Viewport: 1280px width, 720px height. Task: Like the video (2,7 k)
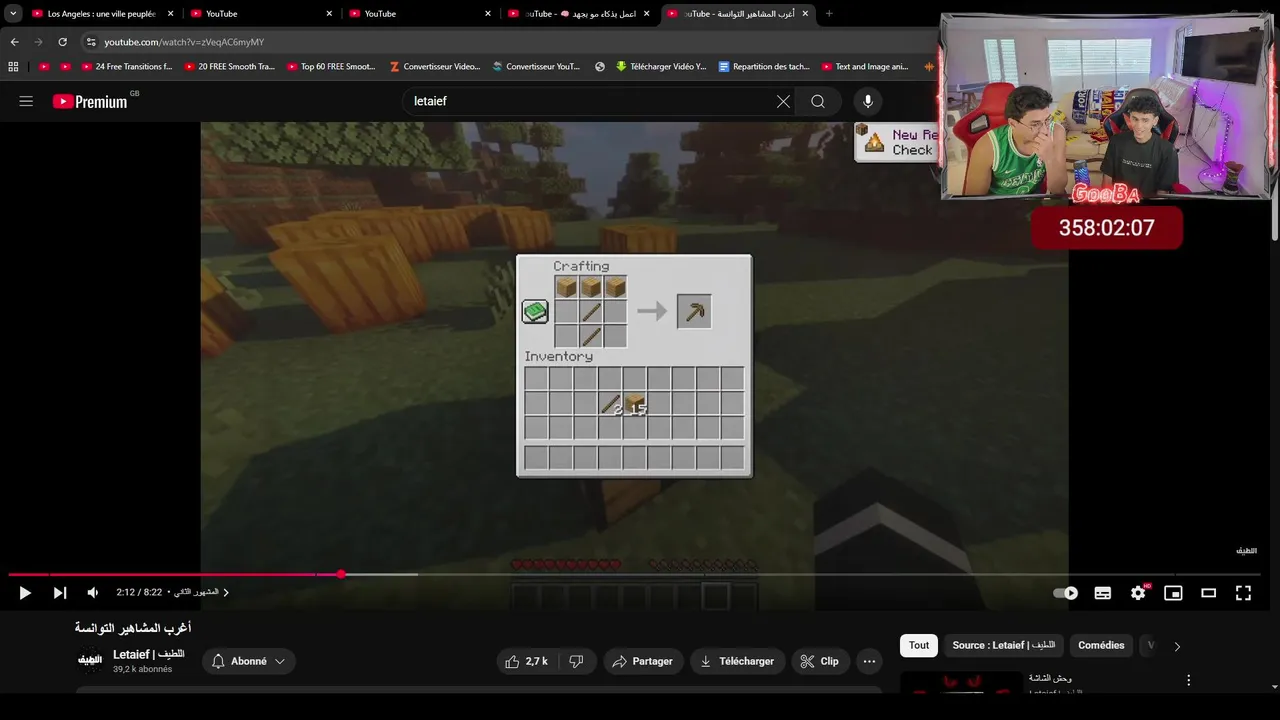pyautogui.click(x=526, y=661)
